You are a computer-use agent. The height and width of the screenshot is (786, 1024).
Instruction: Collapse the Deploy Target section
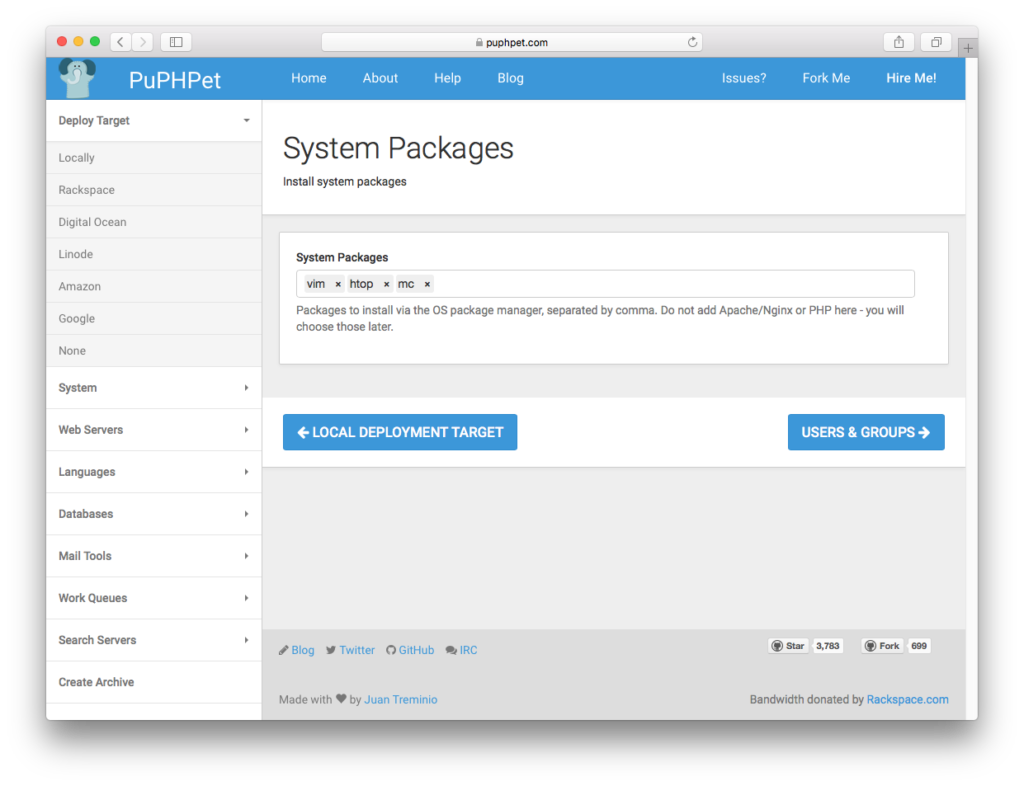coord(154,121)
